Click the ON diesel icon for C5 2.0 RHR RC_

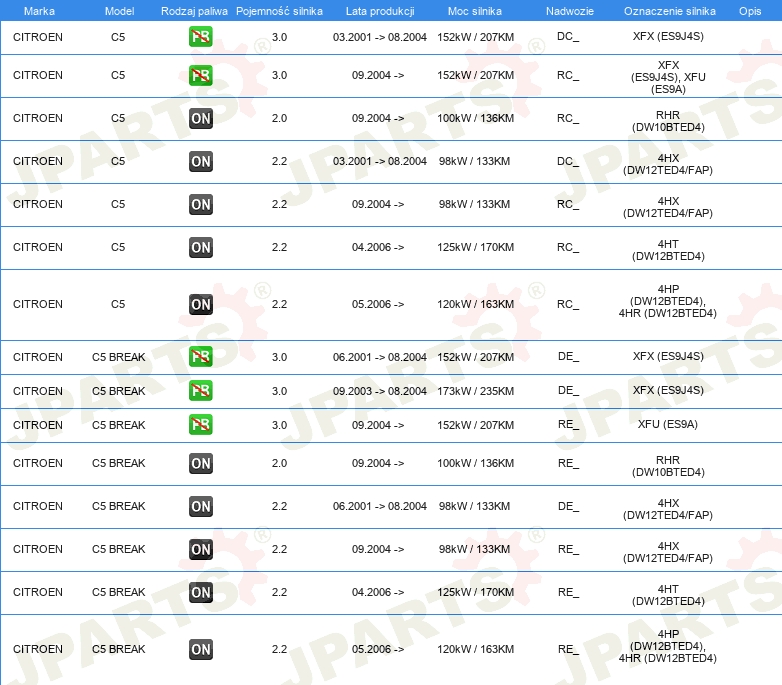coord(200,119)
